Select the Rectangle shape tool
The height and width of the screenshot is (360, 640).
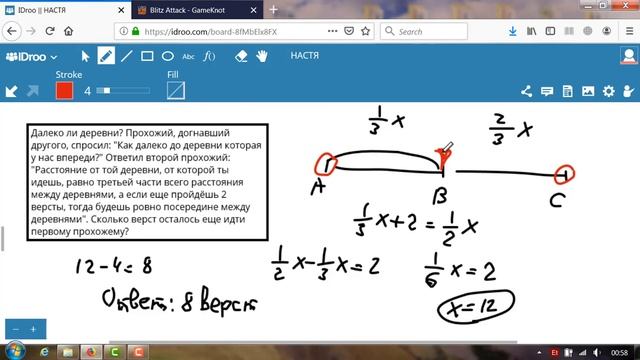click(147, 56)
